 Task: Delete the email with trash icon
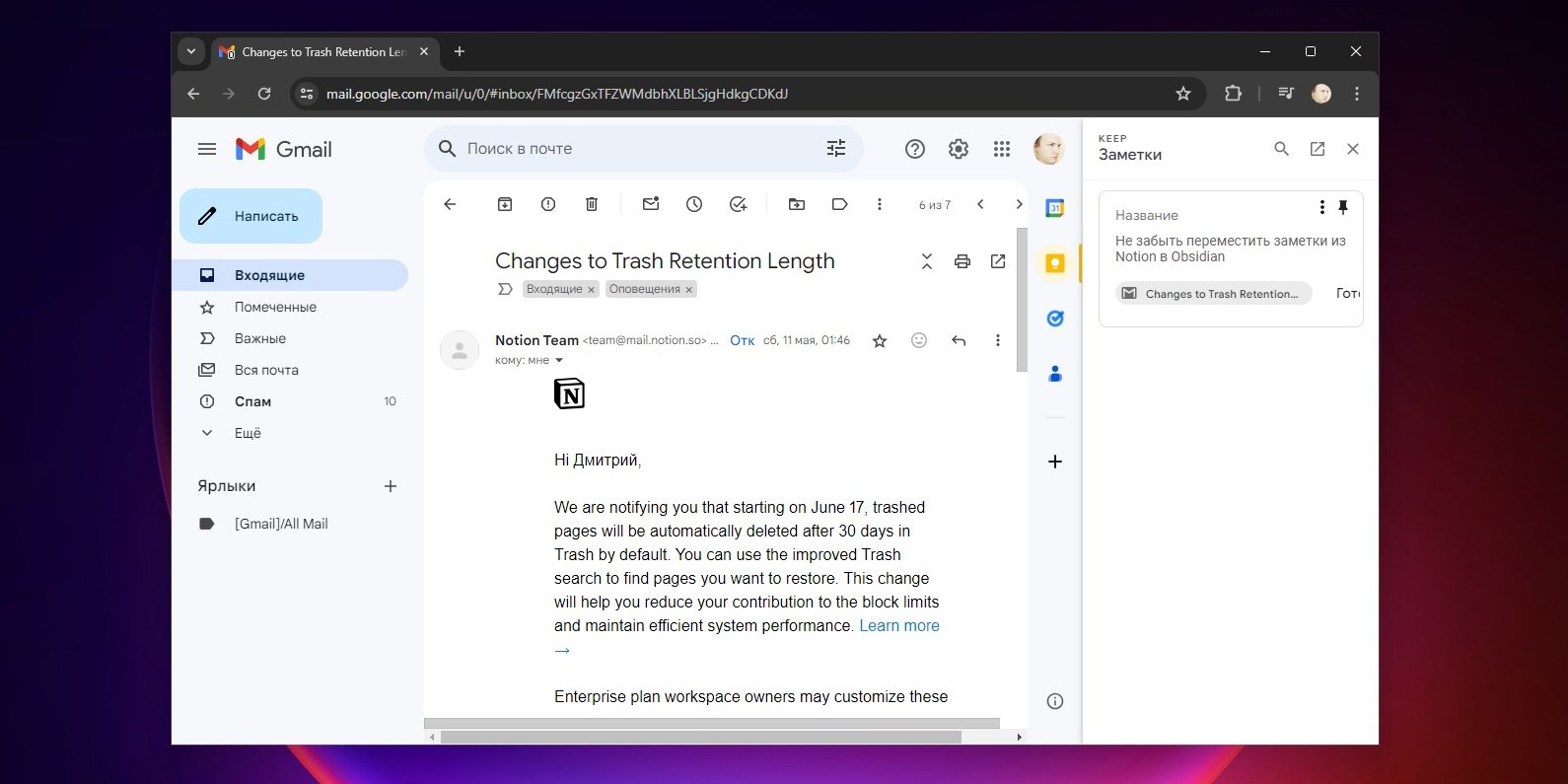[x=592, y=204]
